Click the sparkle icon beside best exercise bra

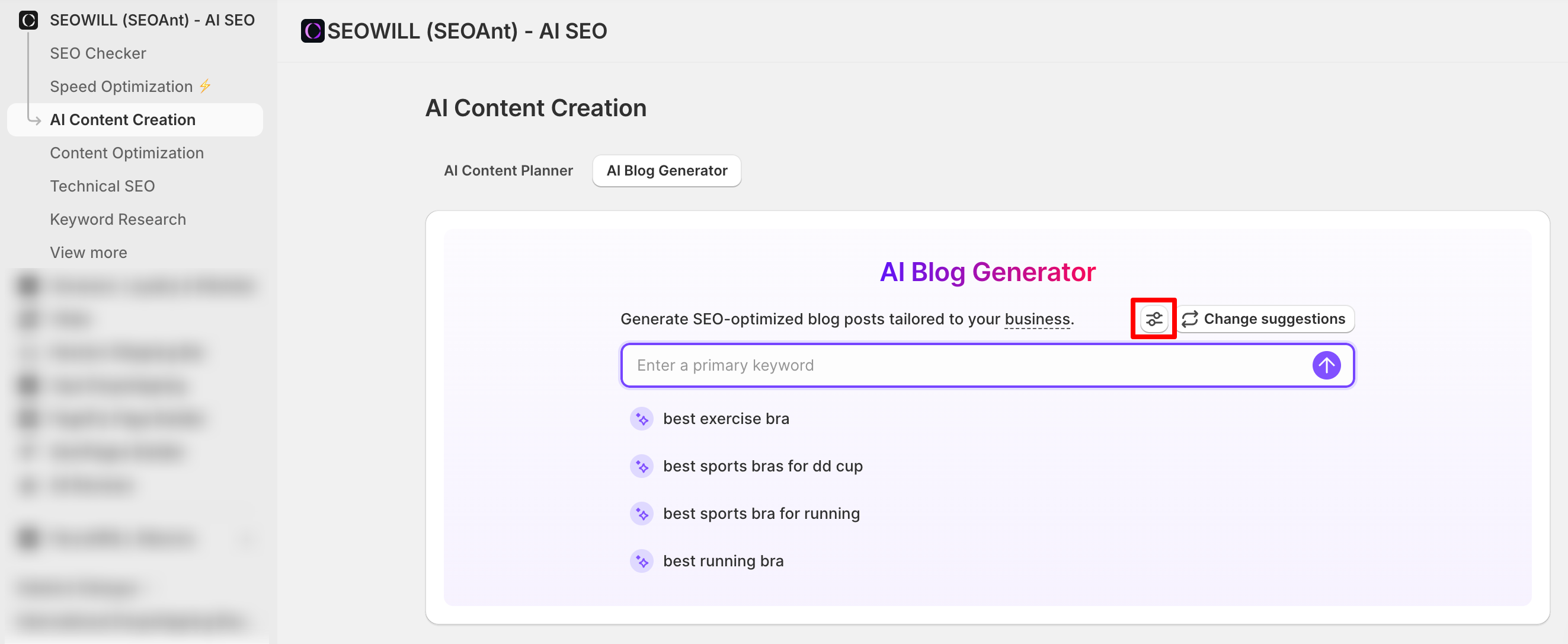coord(642,419)
